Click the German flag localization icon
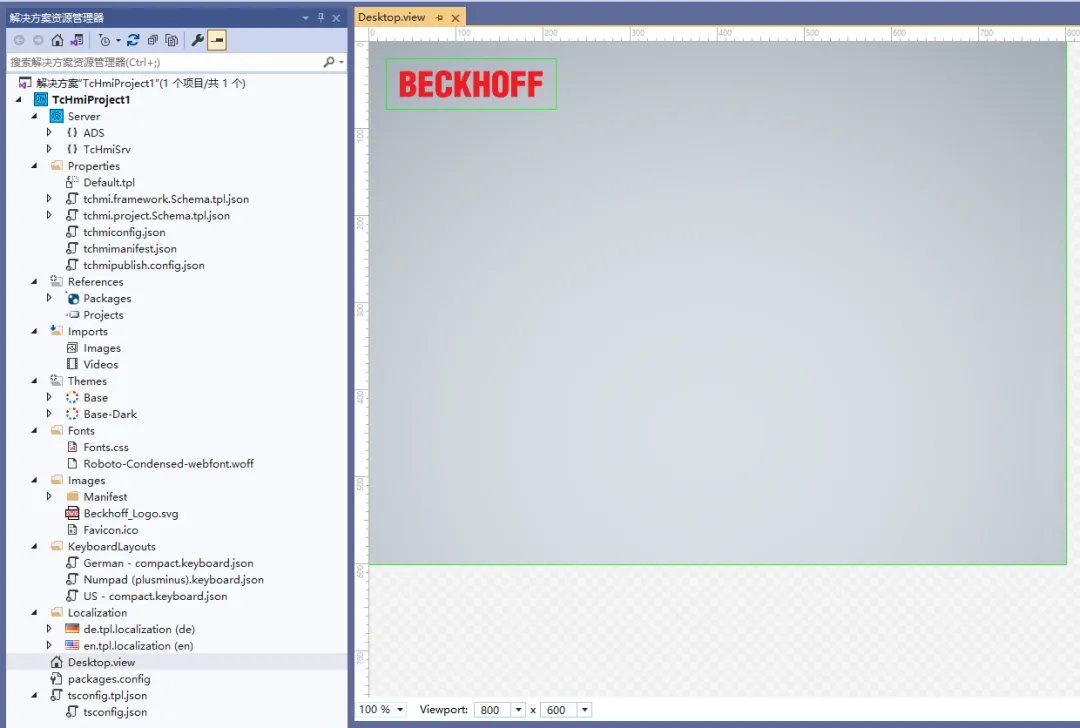1080x728 pixels. pos(72,629)
